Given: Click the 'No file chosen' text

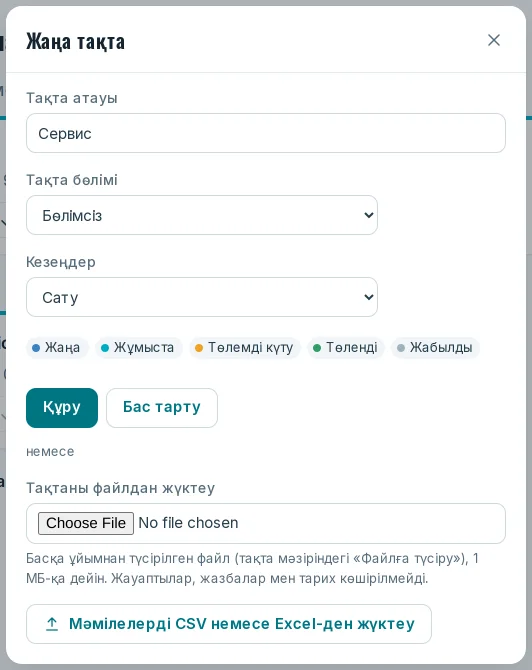Looking at the screenshot, I should 188,523.
